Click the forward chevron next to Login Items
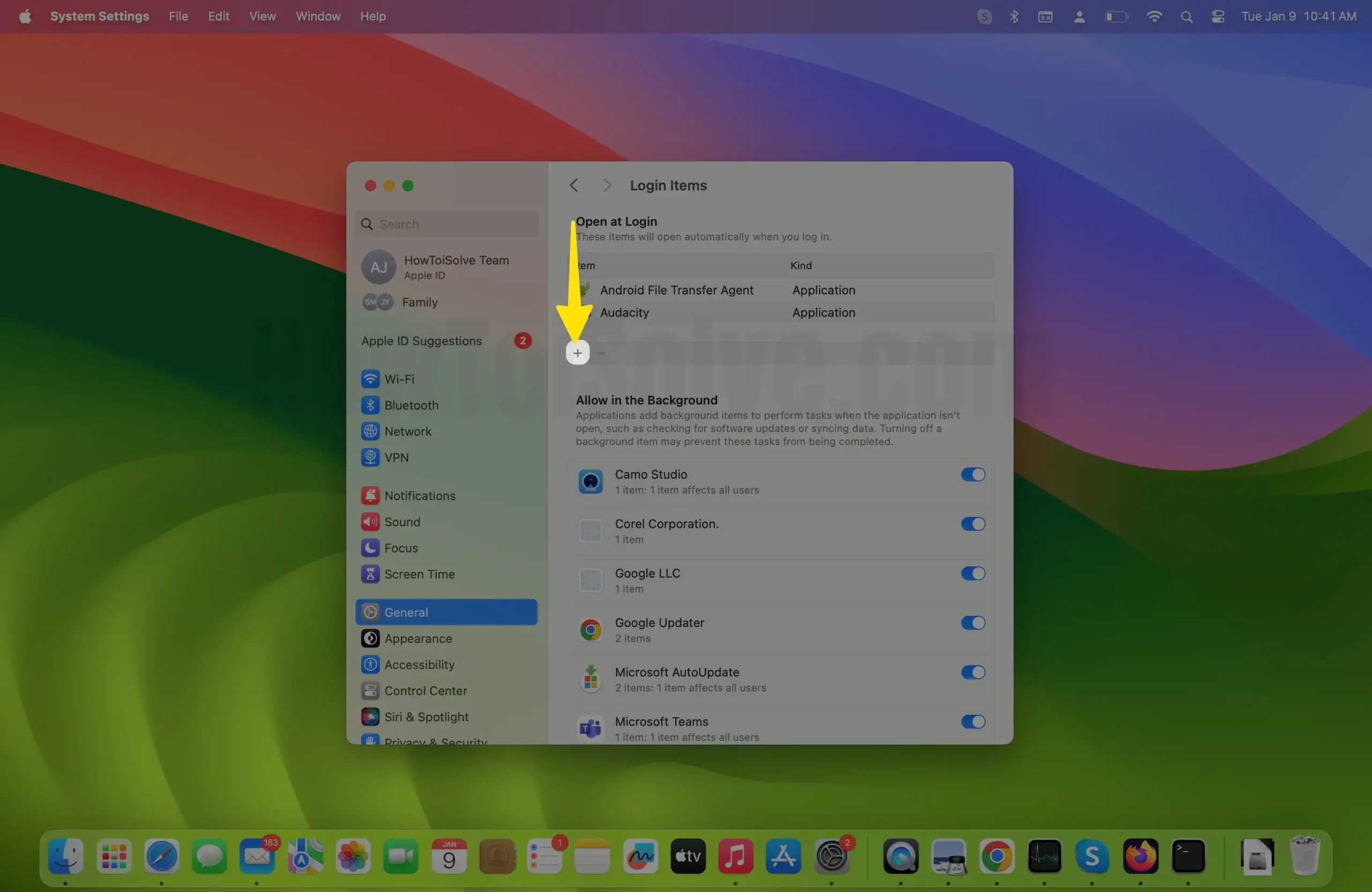 (x=607, y=185)
